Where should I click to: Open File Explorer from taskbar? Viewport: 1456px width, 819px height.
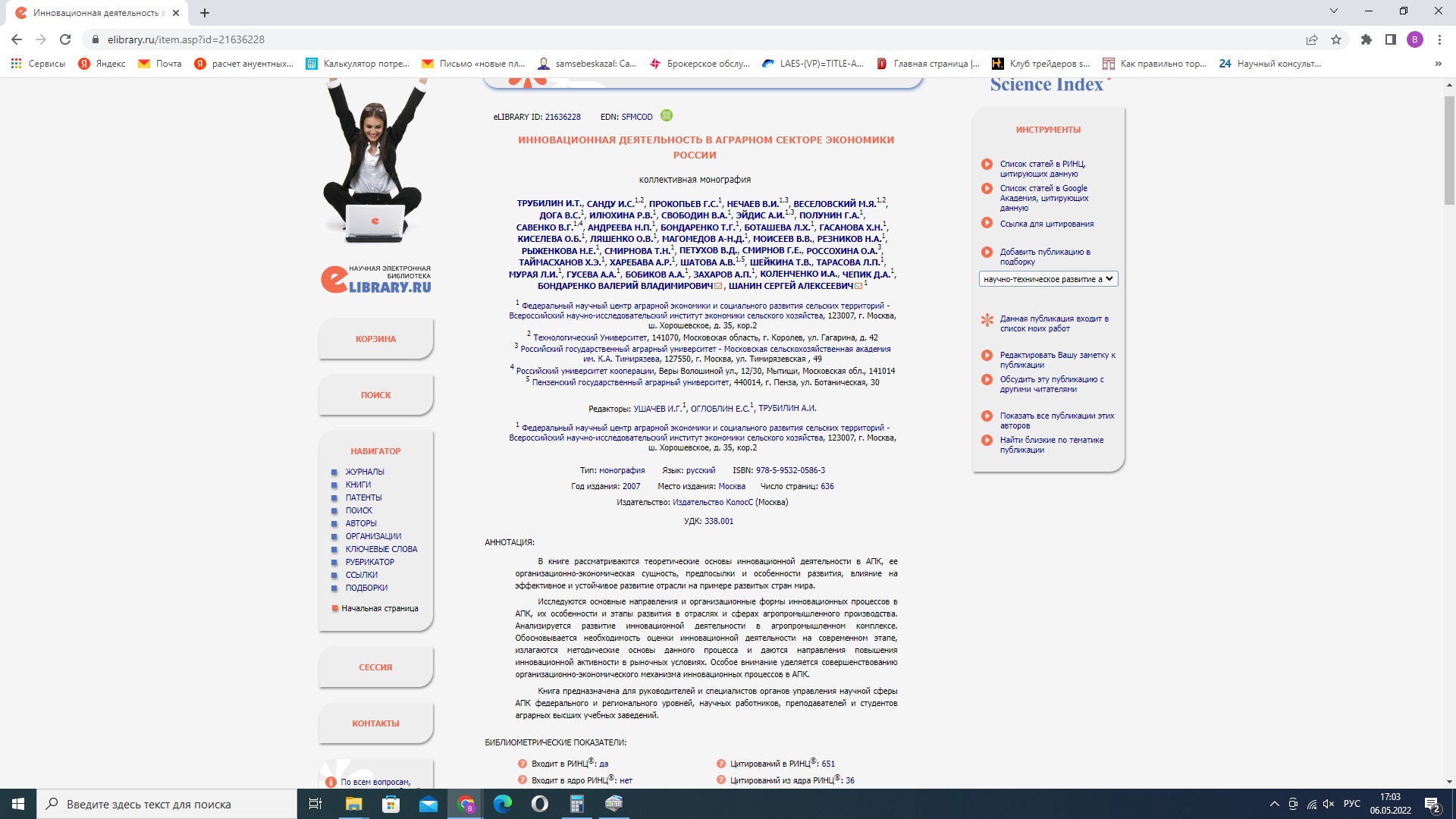click(353, 804)
